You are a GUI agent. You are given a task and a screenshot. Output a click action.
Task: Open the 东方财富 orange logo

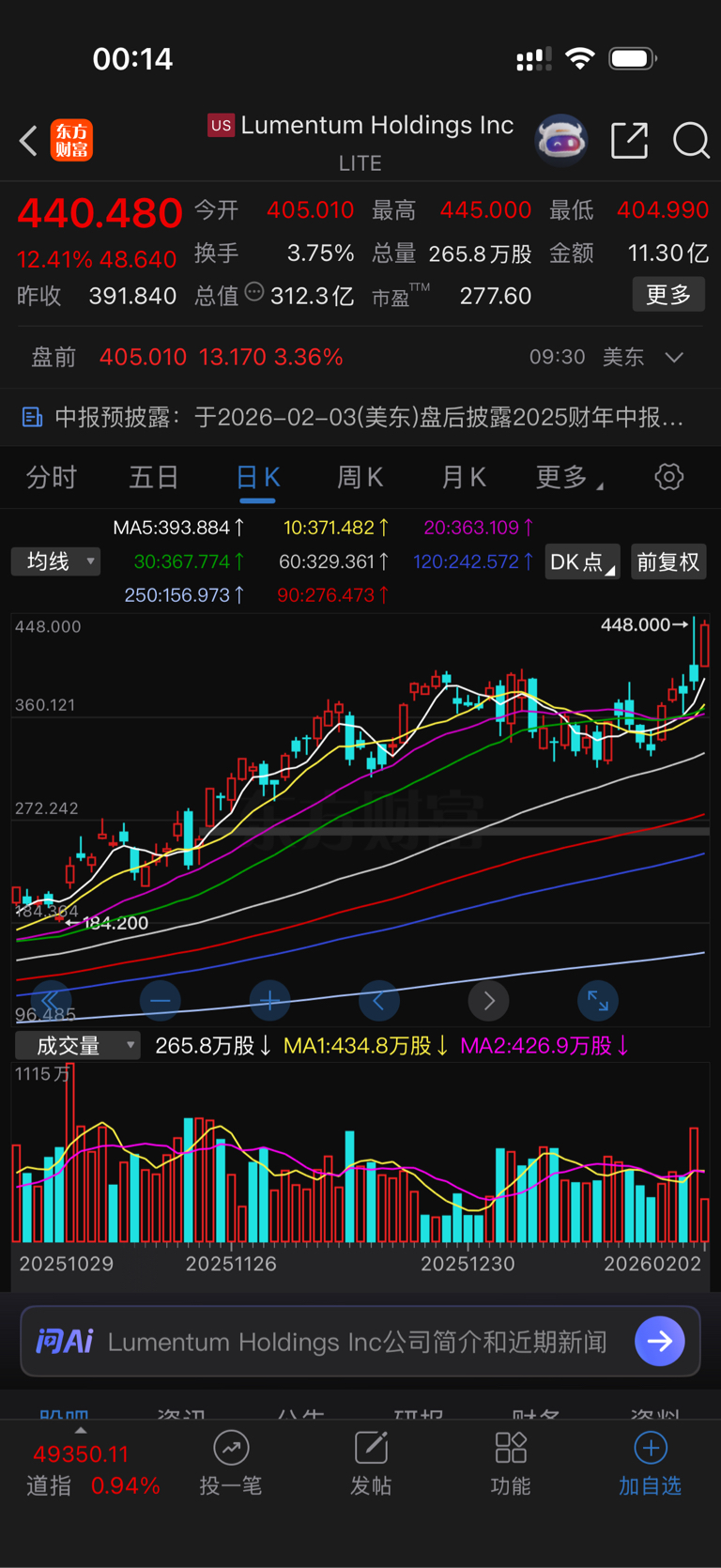coord(71,141)
